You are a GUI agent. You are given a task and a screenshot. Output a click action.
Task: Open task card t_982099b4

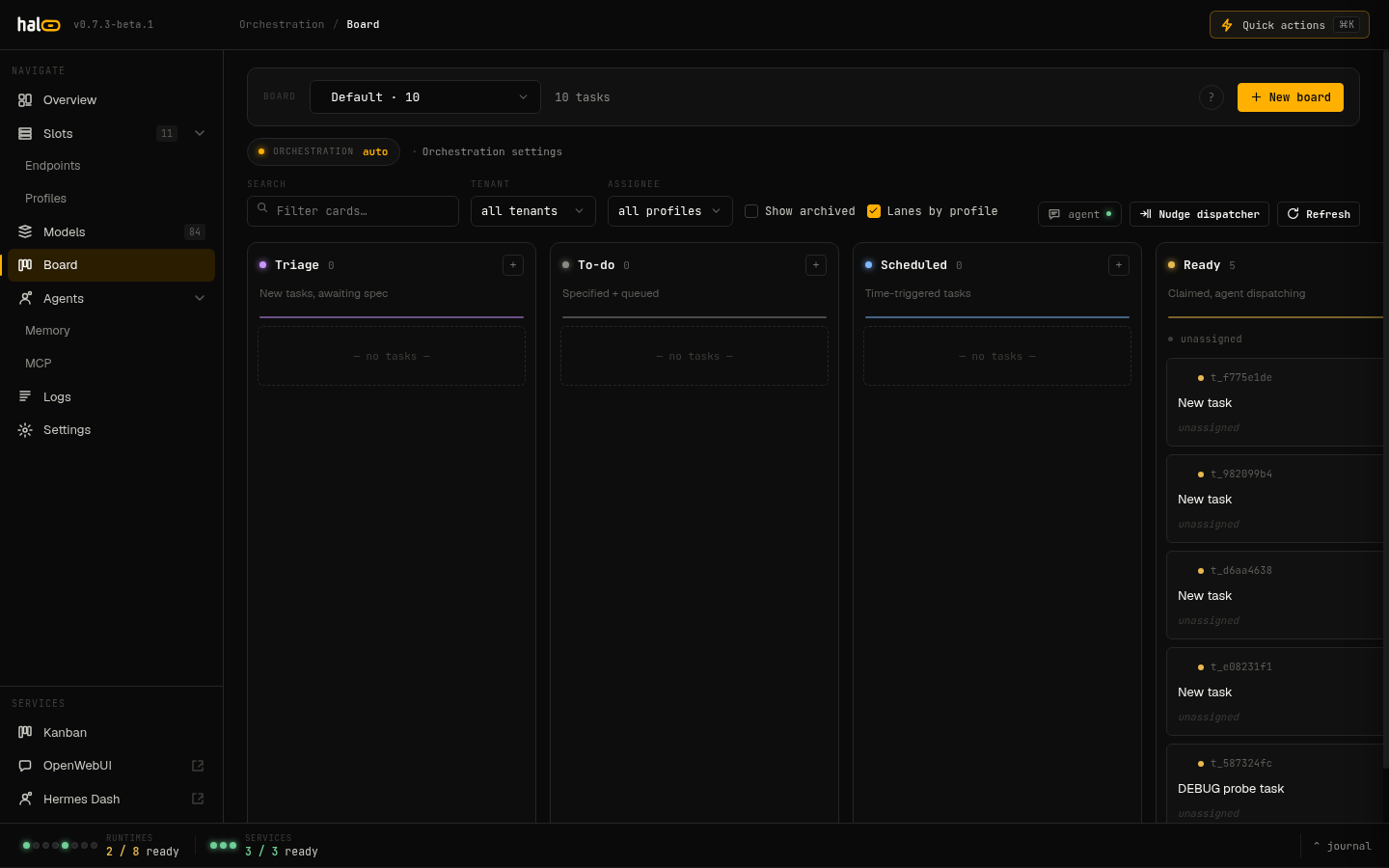(1277, 499)
